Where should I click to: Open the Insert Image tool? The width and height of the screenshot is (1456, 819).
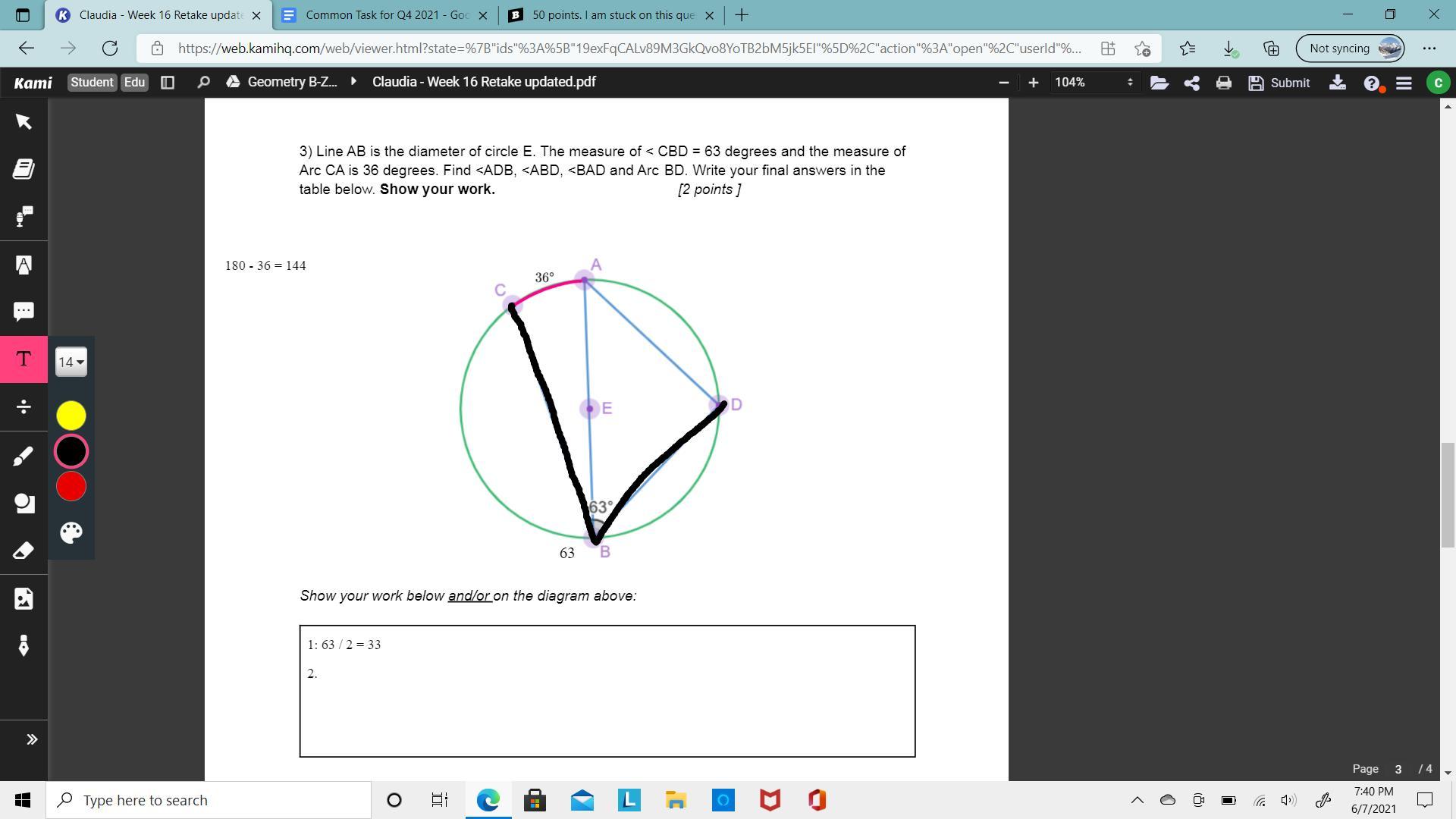pos(24,599)
